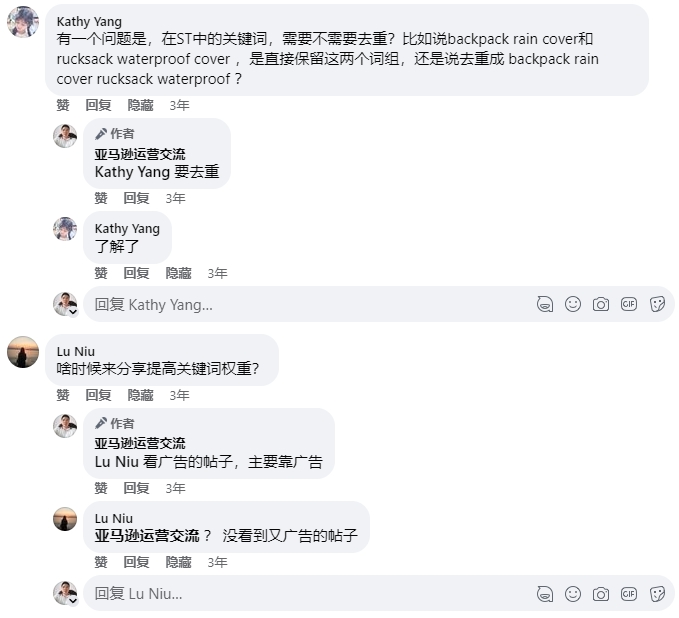The height and width of the screenshot is (618, 679).
Task: Open sticker picker in Lu Niu reply box
Action: tap(657, 594)
